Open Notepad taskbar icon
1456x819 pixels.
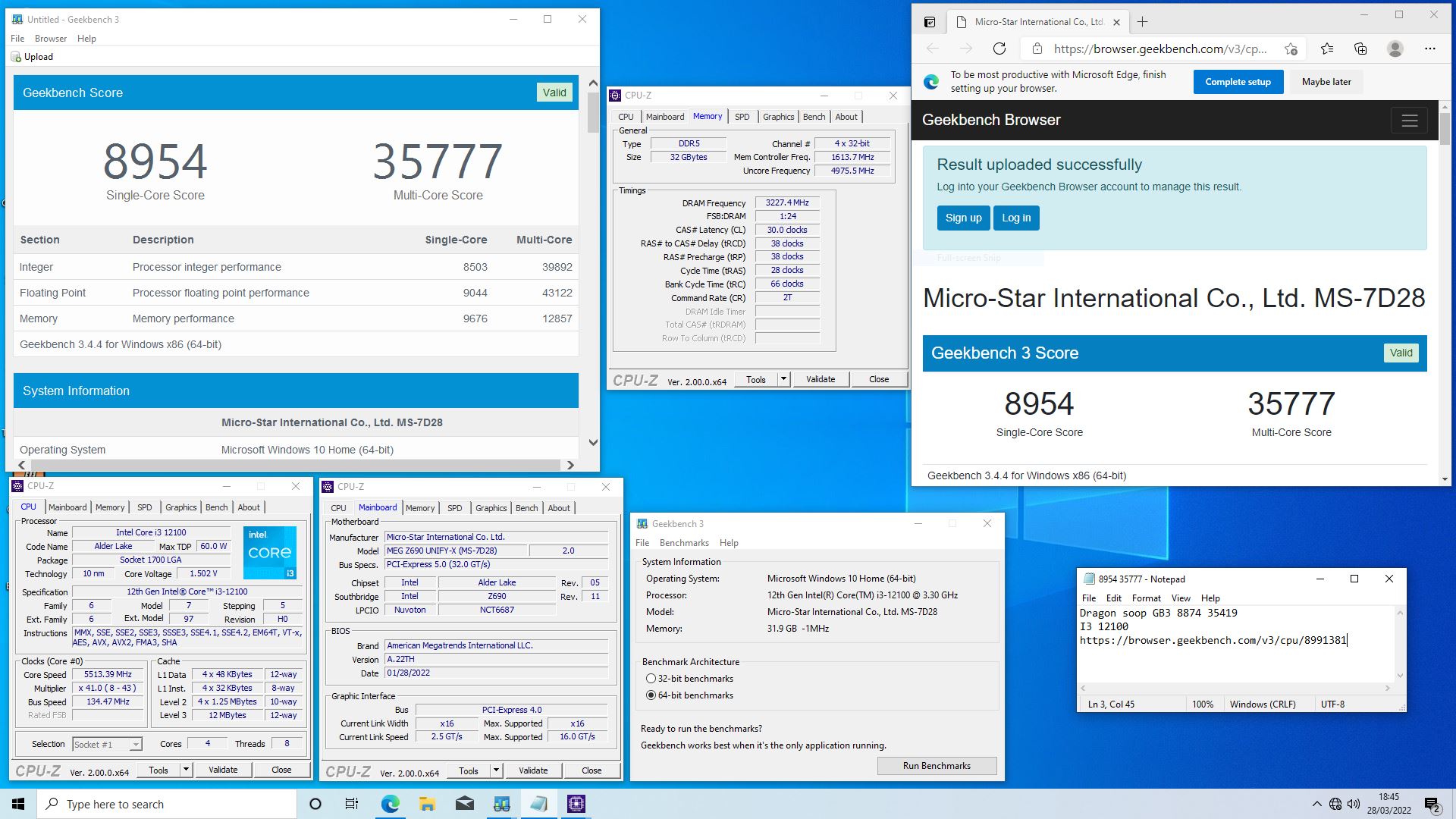tap(539, 804)
